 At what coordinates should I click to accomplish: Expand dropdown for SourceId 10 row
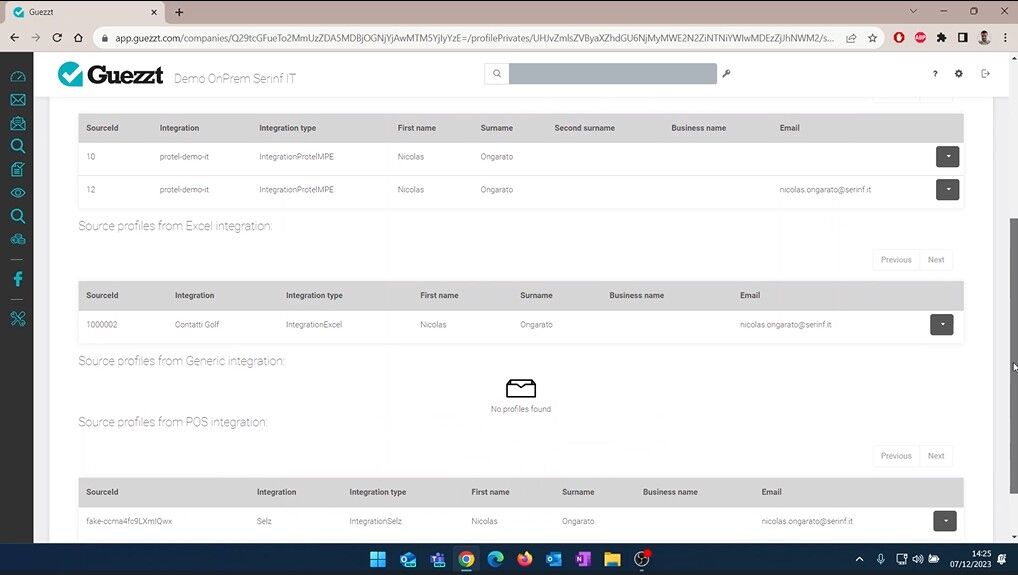point(947,157)
